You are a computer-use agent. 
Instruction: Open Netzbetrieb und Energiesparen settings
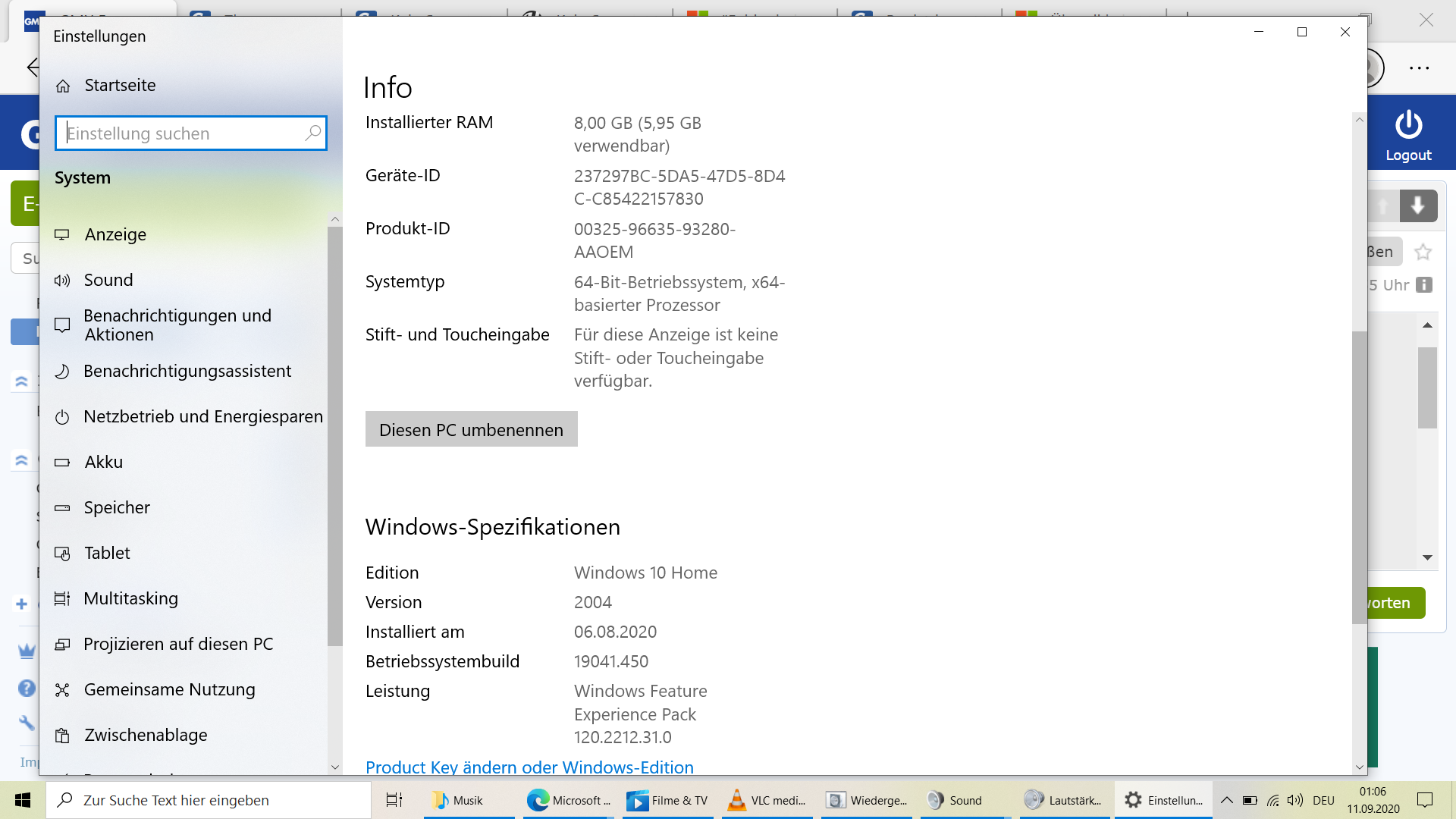202,416
